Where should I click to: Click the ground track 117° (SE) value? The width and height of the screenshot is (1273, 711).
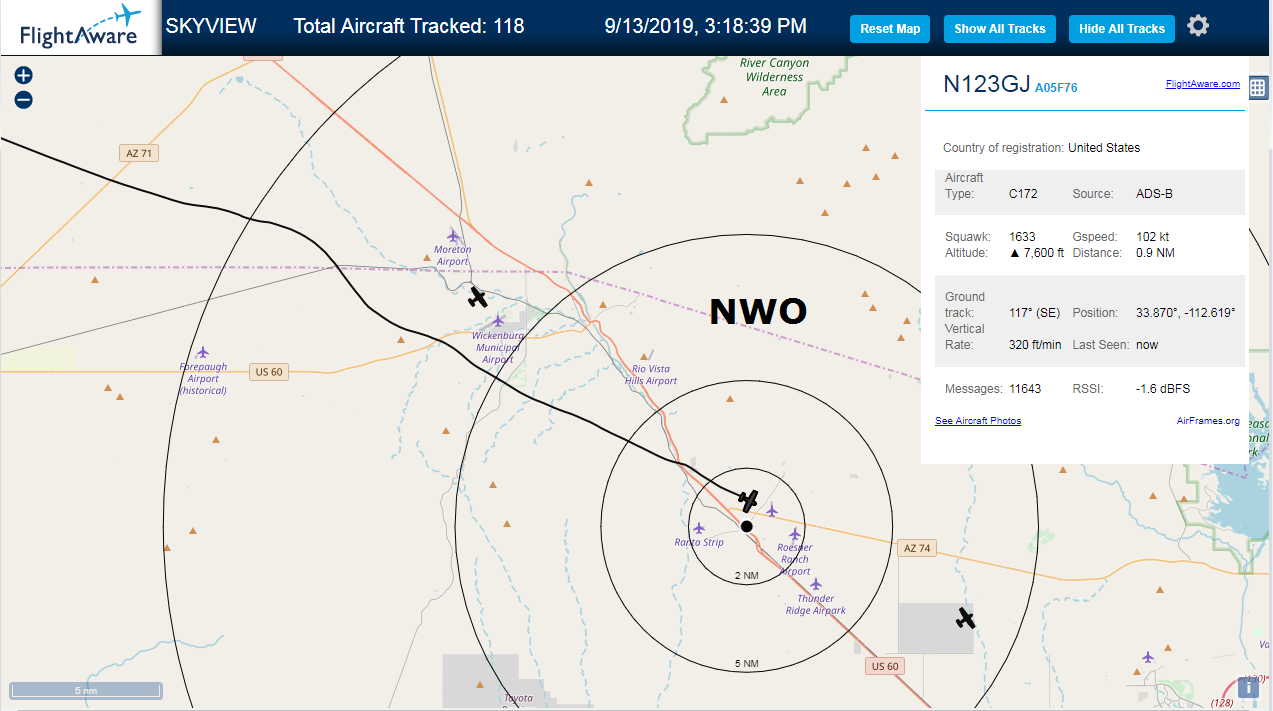(x=1034, y=313)
